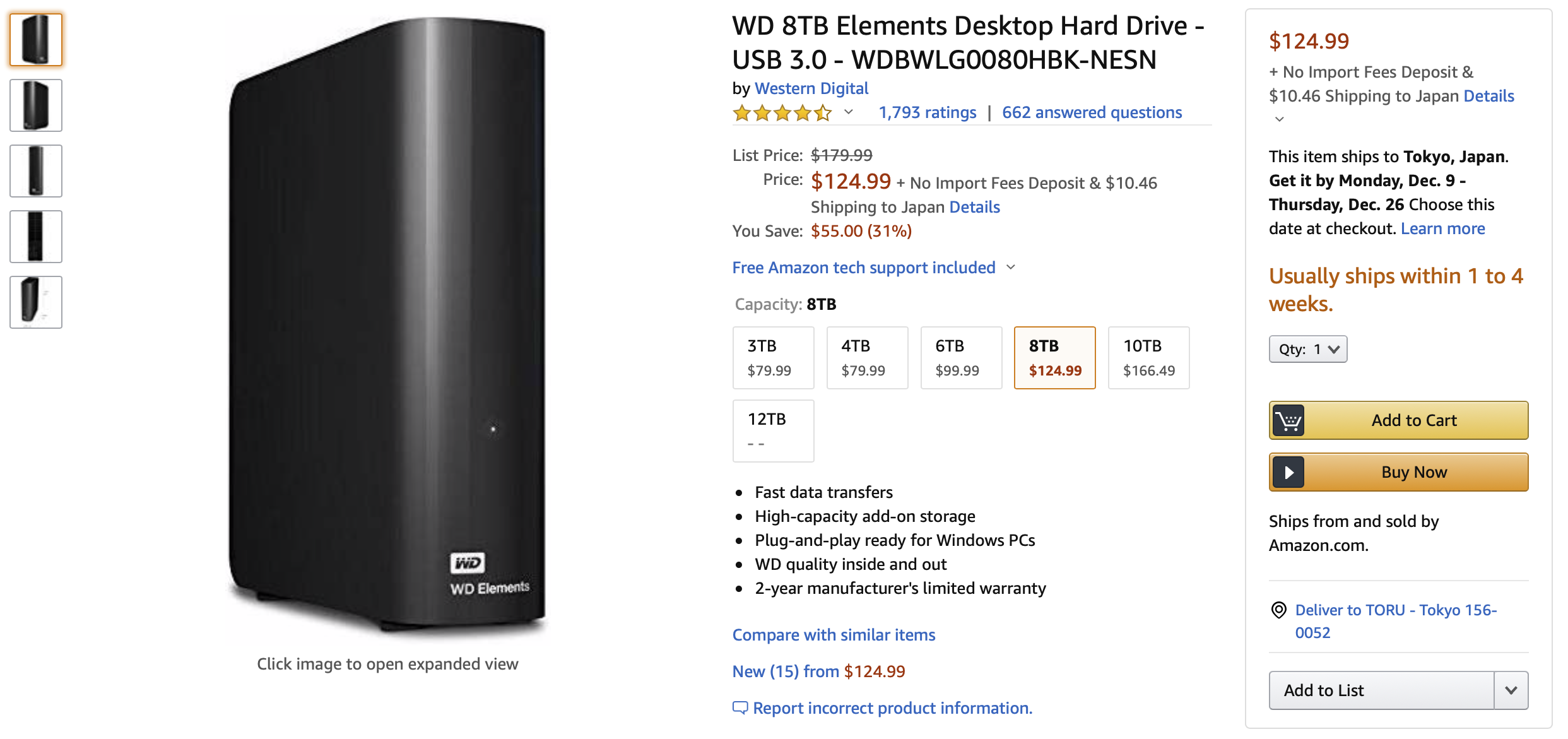The width and height of the screenshot is (1568, 739).
Task: Open the Qty quantity dropdown
Action: [x=1307, y=349]
